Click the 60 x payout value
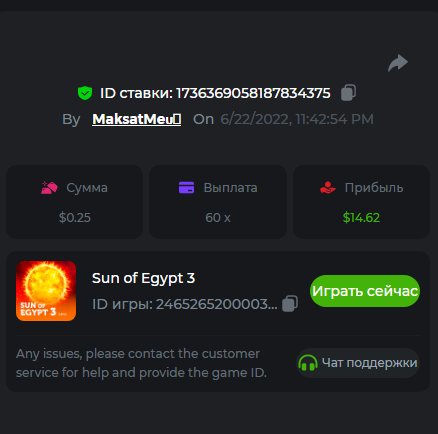This screenshot has width=438, height=434. [218, 218]
